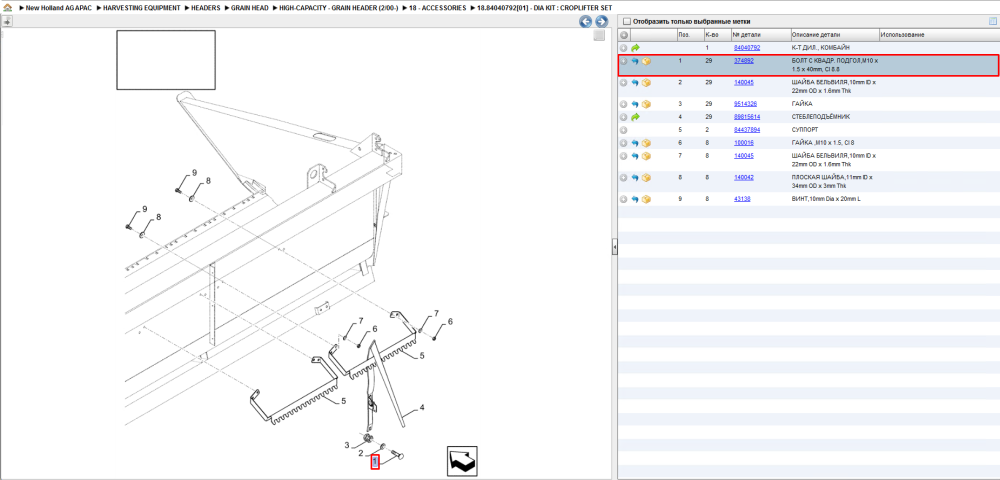Image resolution: width=1000 pixels, height=480 pixels.
Task: Sort by the 'Поз.' column header
Action: (689, 35)
